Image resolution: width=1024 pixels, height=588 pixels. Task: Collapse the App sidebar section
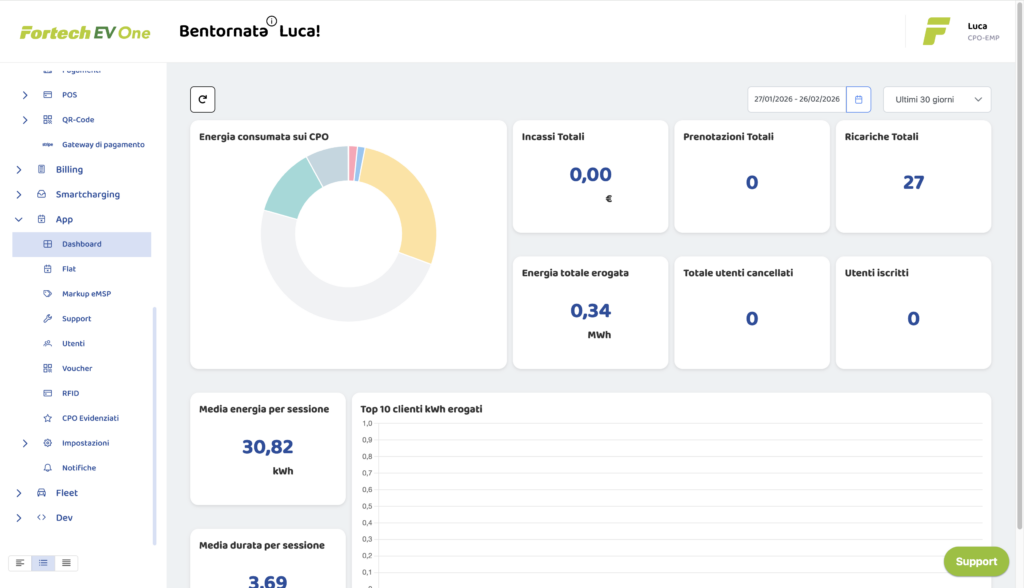click(18, 219)
